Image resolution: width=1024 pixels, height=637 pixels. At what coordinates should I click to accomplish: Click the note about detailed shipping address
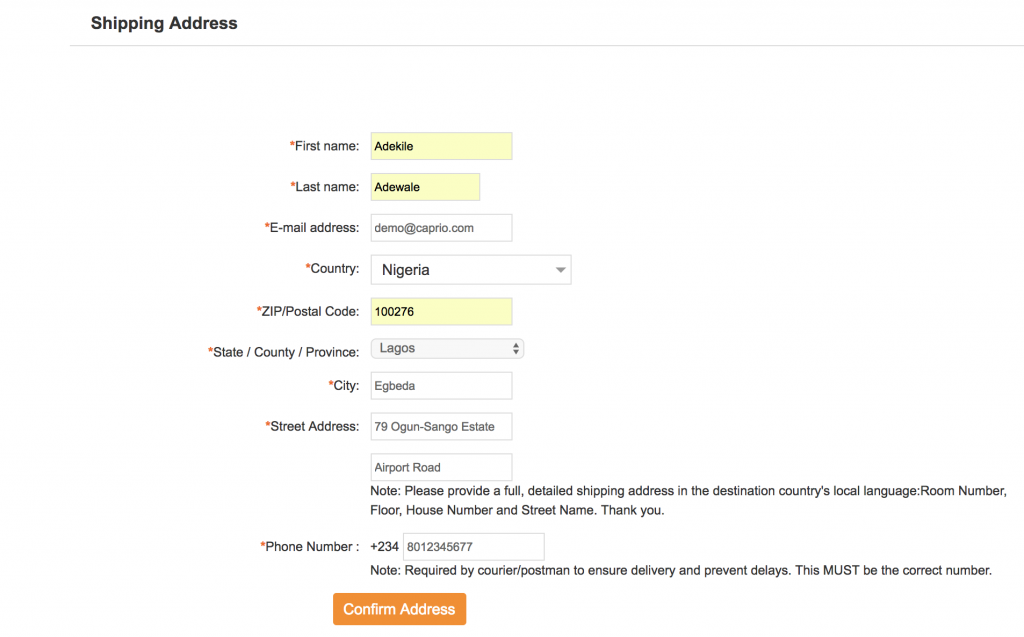(x=688, y=500)
